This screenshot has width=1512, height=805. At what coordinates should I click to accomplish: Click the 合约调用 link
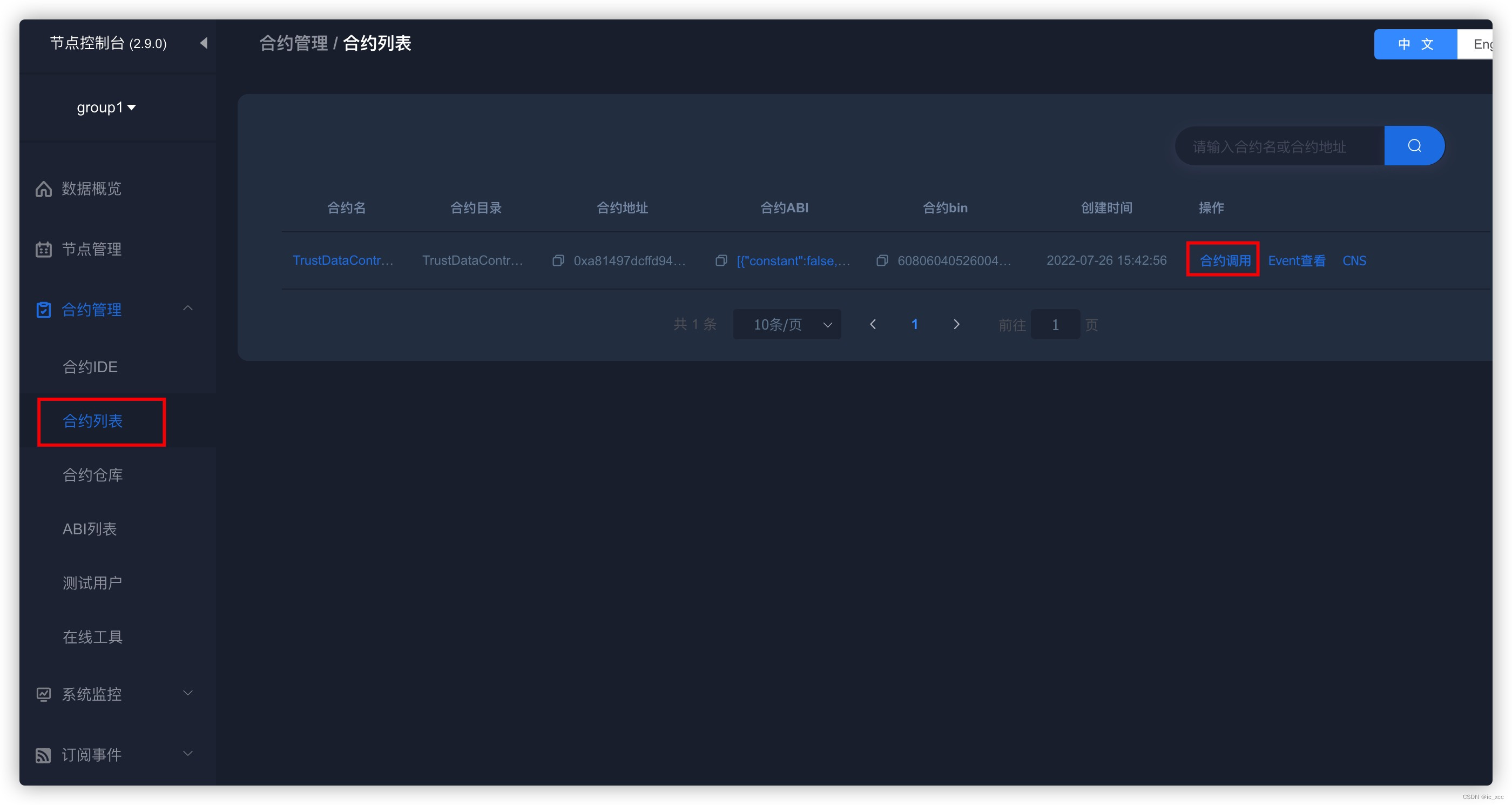click(x=1224, y=261)
